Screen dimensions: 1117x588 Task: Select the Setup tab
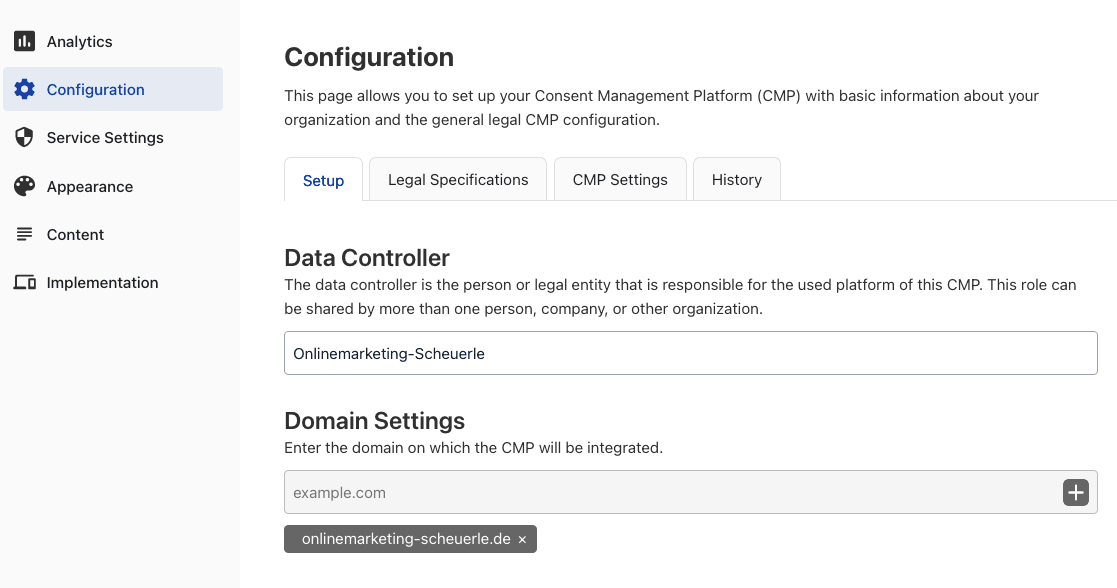323,180
